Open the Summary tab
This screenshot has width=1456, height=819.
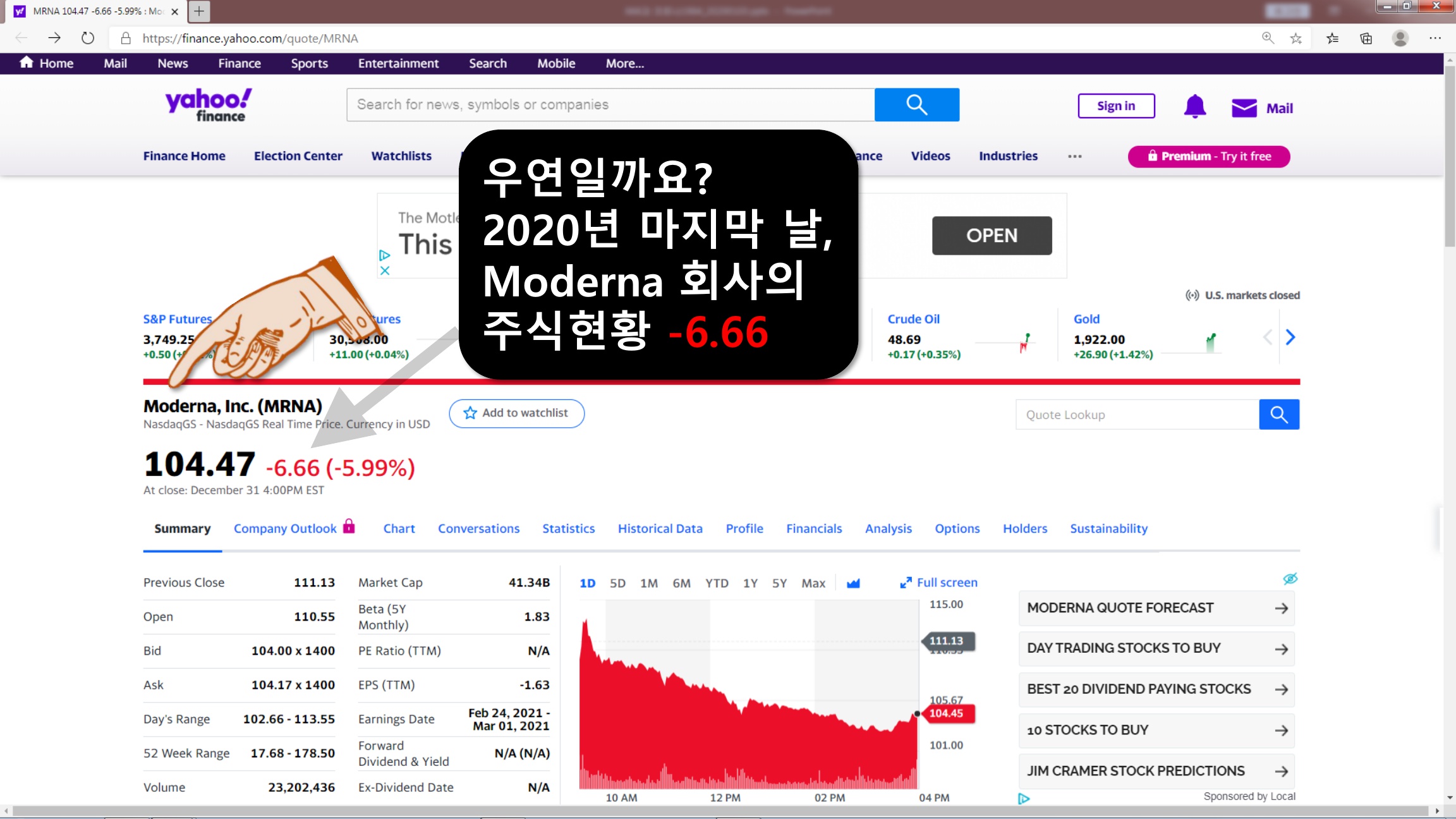click(182, 529)
